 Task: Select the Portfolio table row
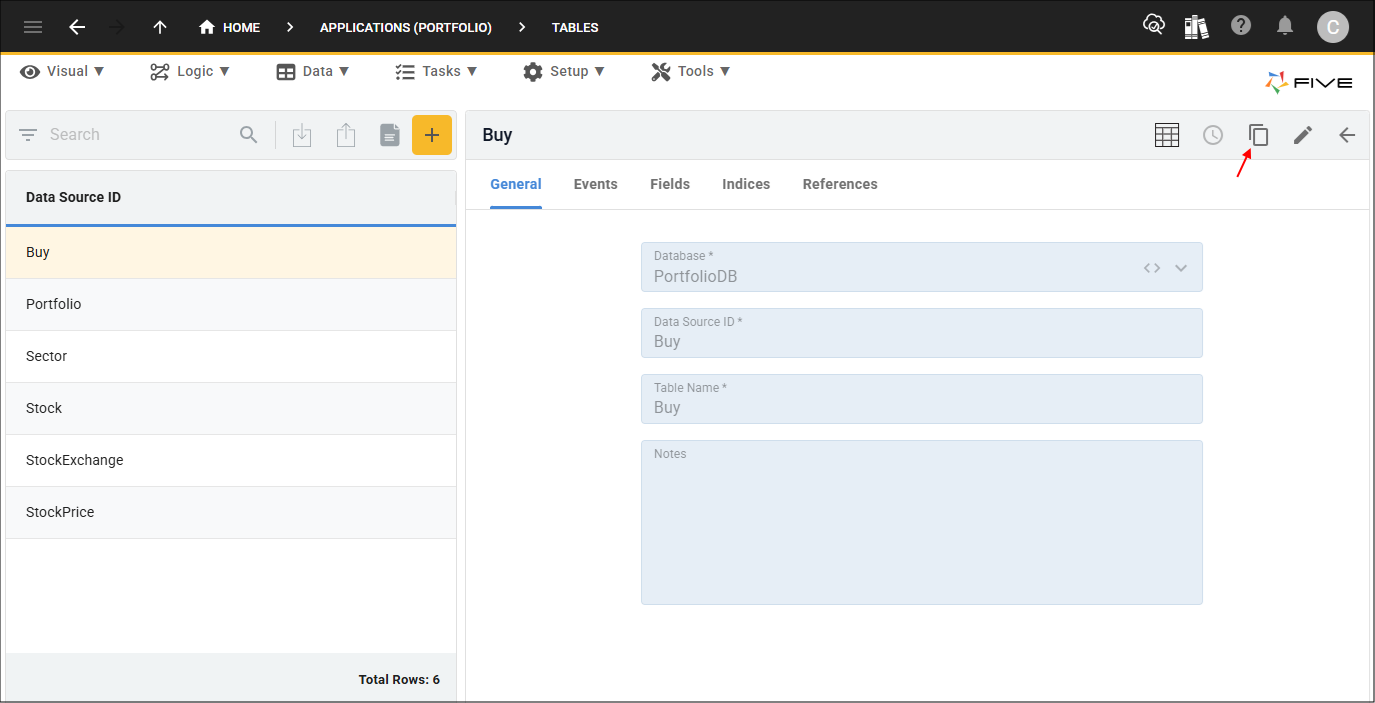click(x=231, y=304)
